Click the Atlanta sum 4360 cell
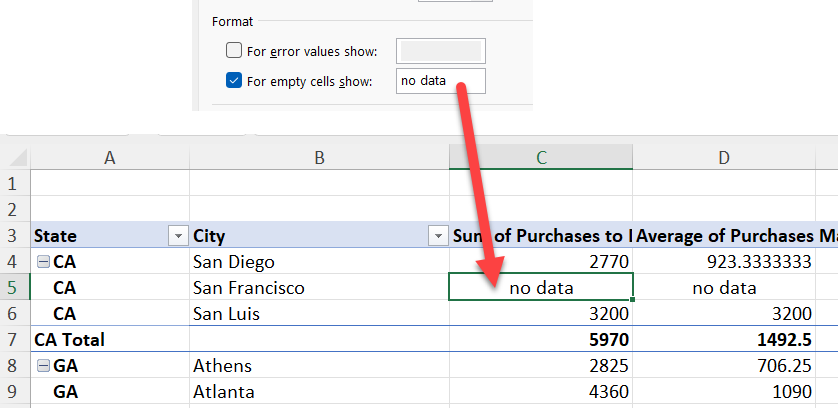 coord(541,391)
